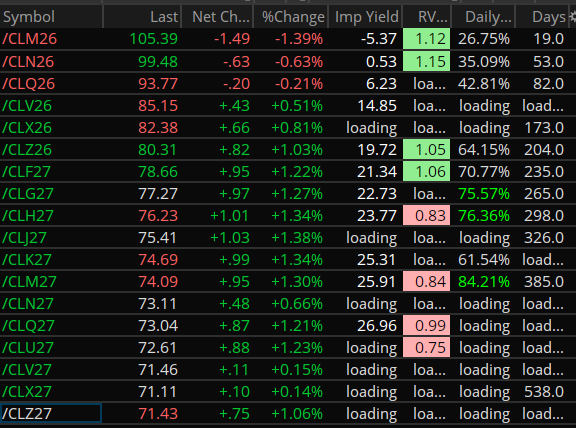This screenshot has width=576, height=428.
Task: Select the /CLV27 symbol
Action: pos(27,370)
